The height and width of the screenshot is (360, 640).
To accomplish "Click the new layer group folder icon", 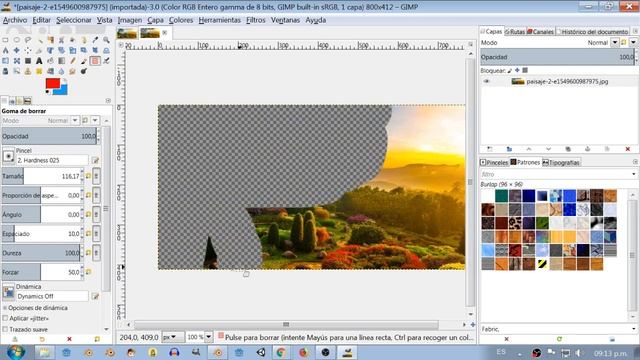I will 509,149.
